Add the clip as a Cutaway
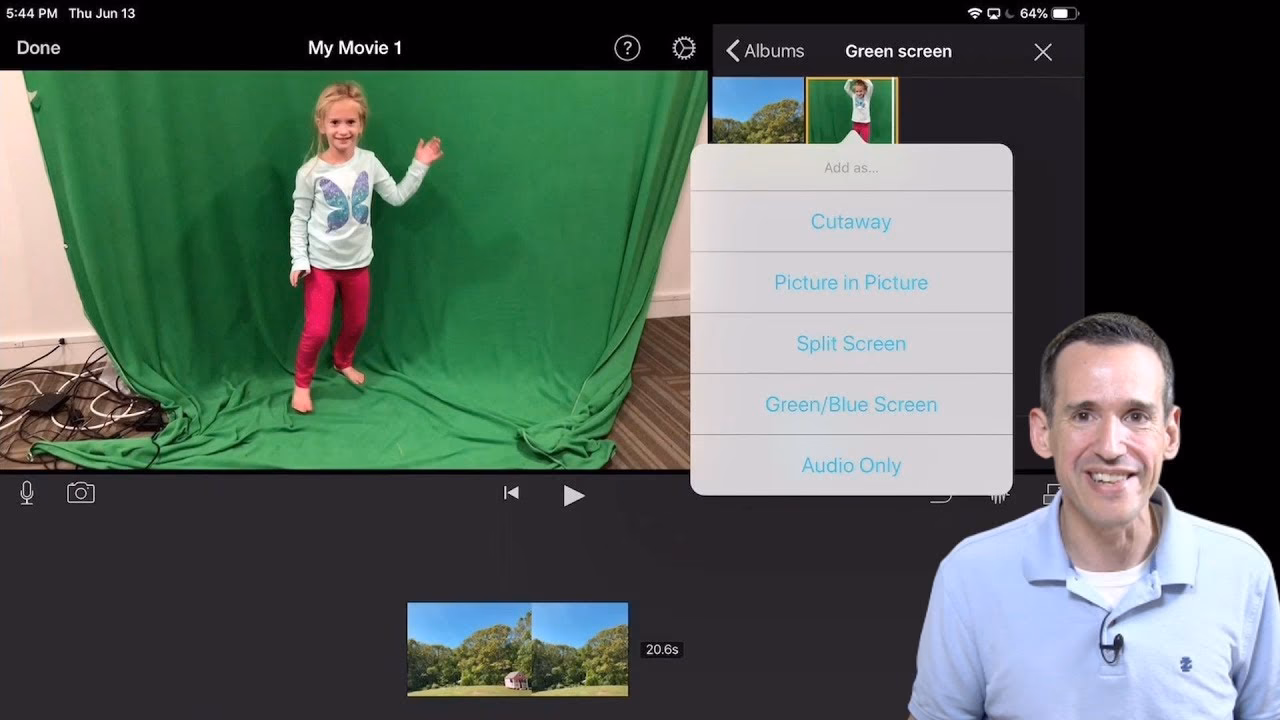 click(x=851, y=221)
